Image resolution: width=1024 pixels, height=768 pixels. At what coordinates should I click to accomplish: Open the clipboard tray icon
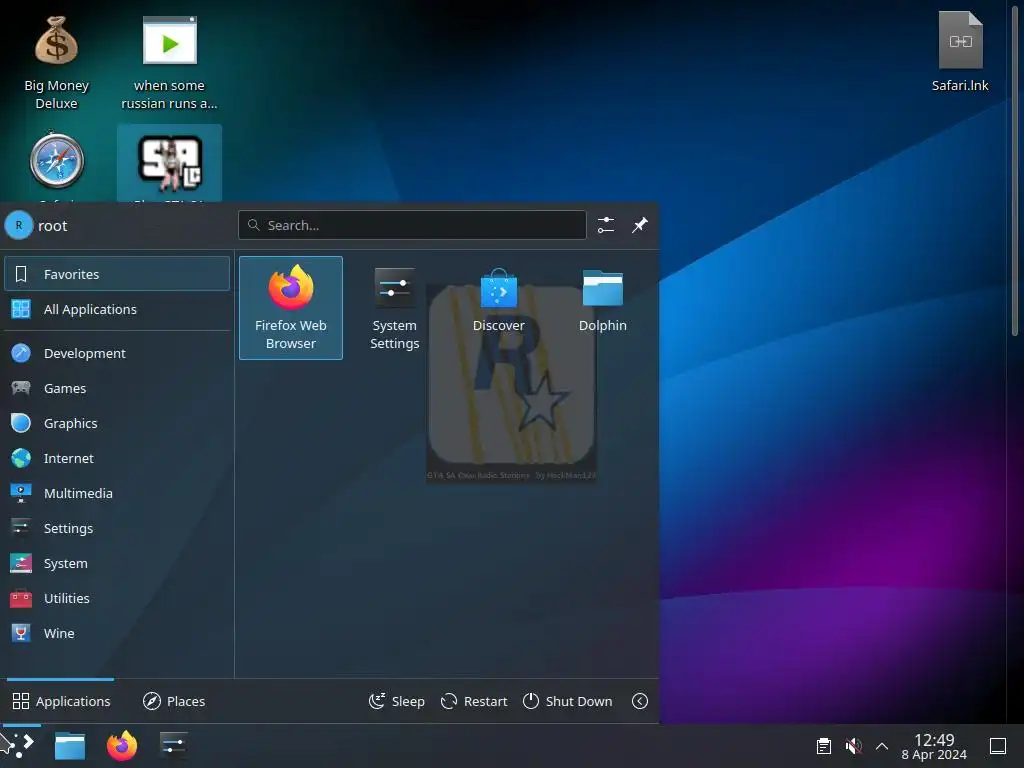tap(824, 746)
